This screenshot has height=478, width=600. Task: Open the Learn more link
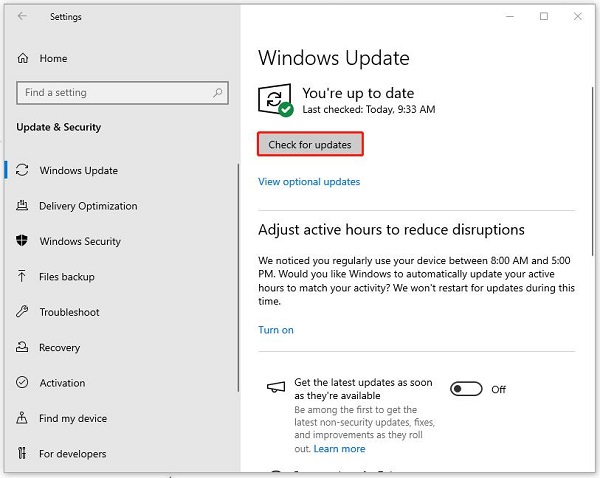click(x=339, y=449)
